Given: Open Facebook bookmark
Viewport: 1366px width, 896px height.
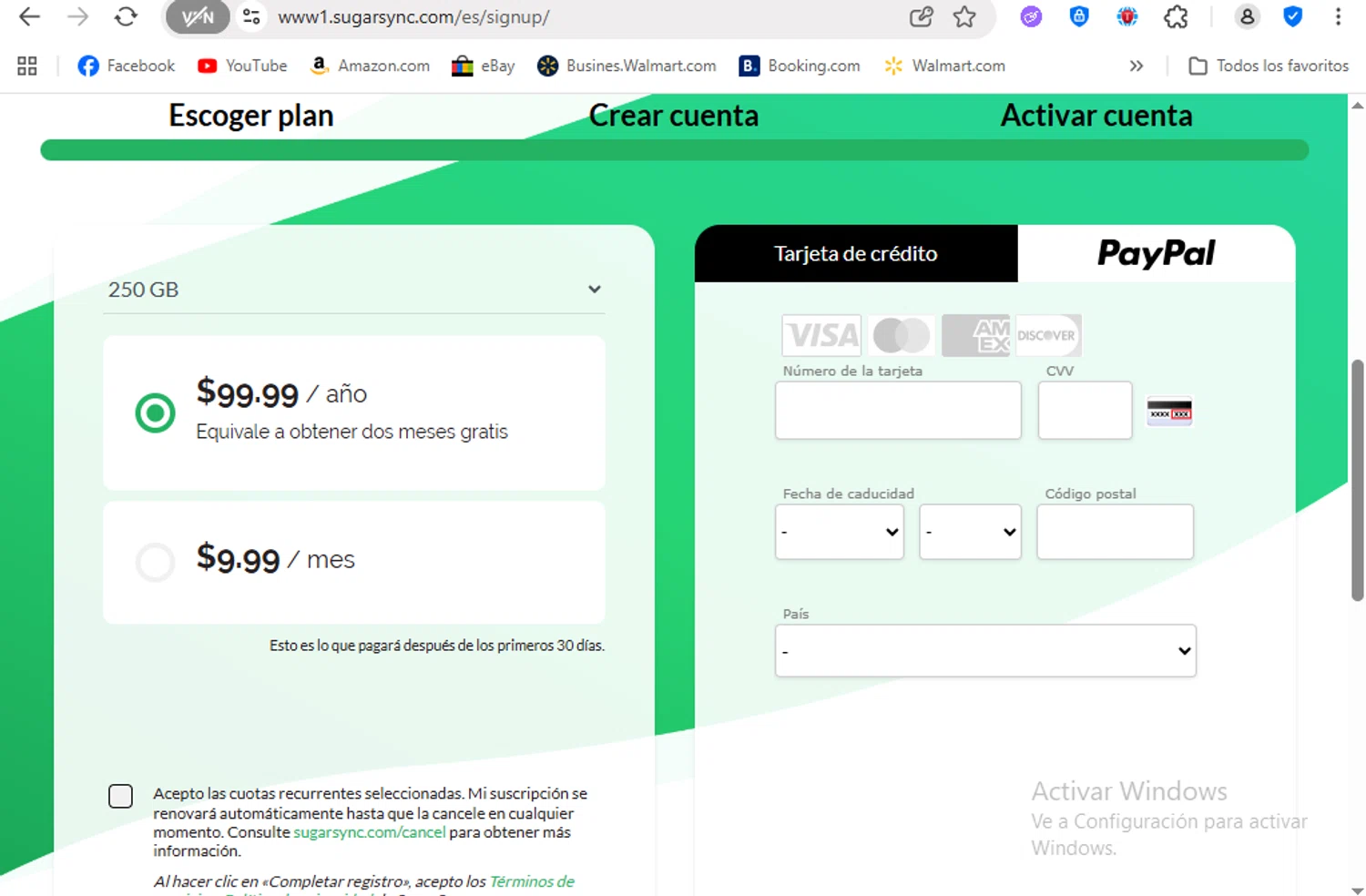Looking at the screenshot, I should pyautogui.click(x=126, y=66).
